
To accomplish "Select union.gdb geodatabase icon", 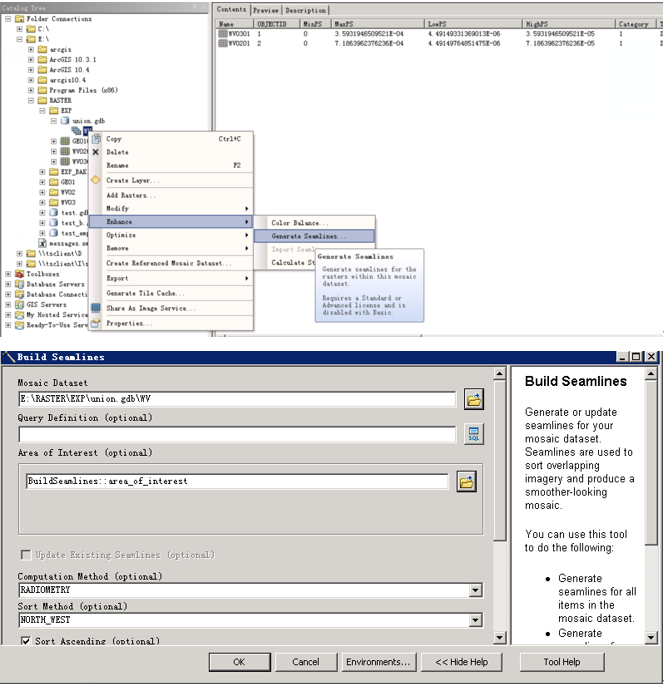I will [x=65, y=120].
